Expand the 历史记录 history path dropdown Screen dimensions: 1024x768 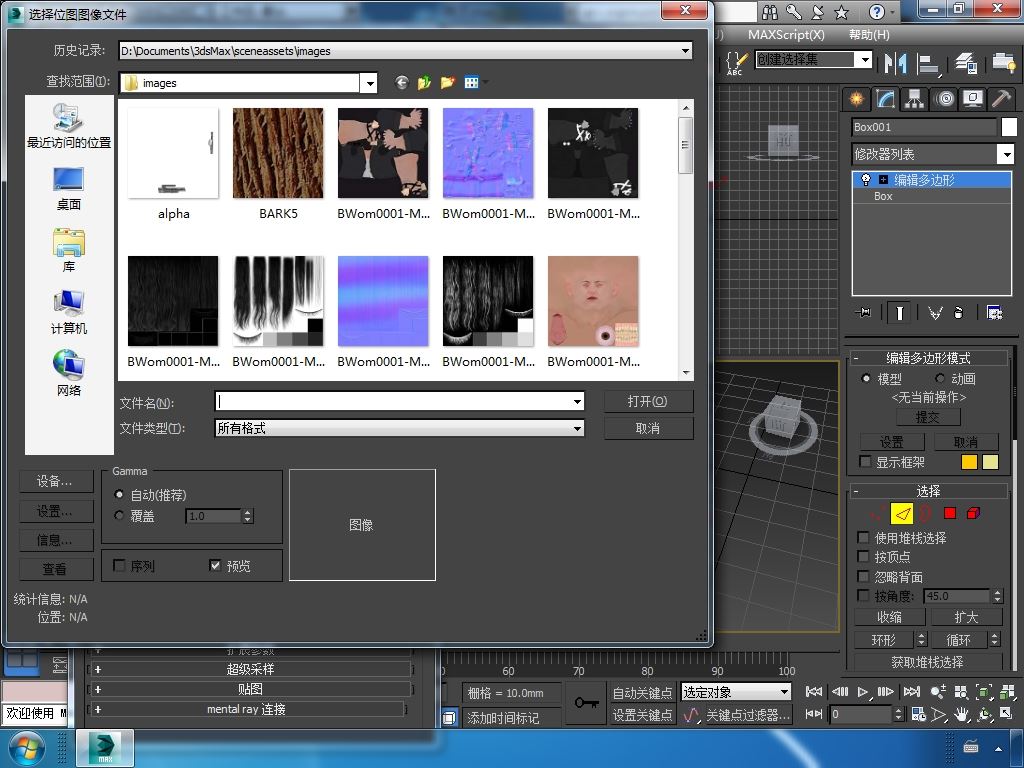(x=685, y=51)
